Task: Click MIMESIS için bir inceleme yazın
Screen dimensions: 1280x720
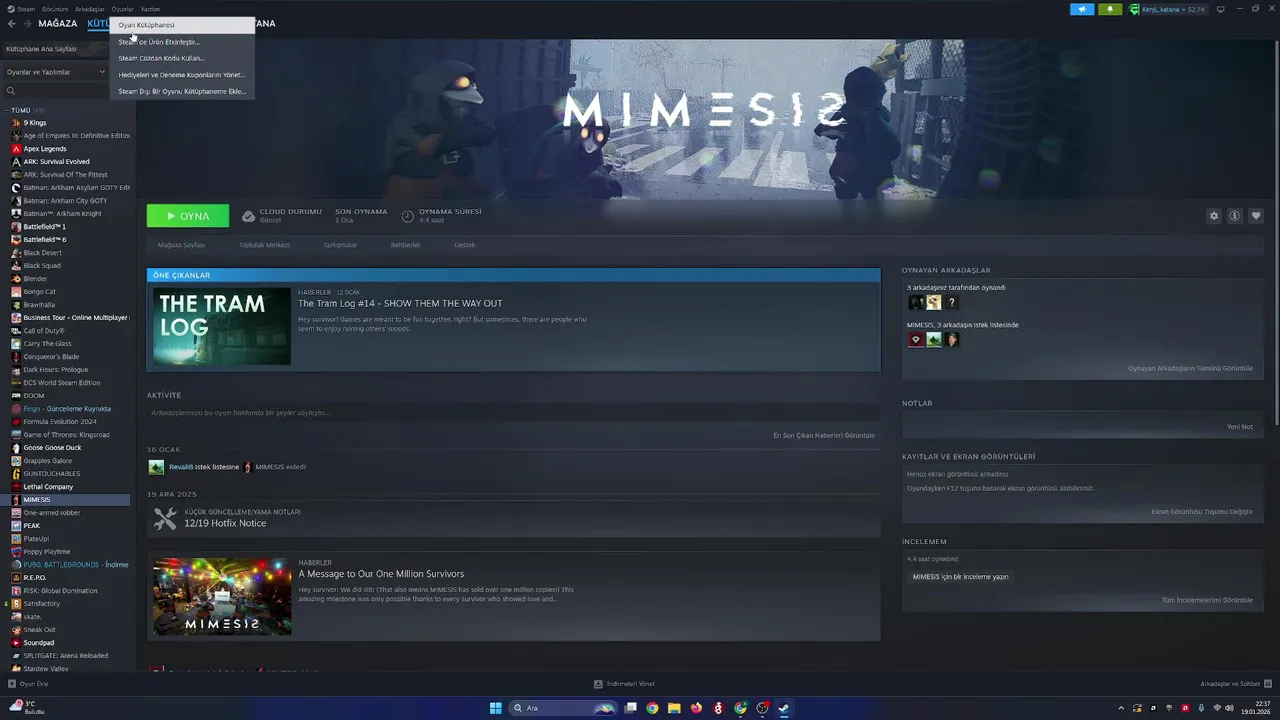Action: 960,577
